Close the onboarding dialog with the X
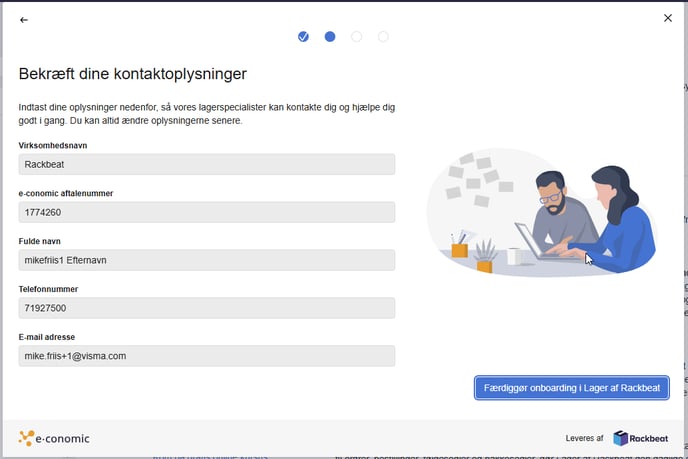This screenshot has height=459, width=688. coord(667,18)
